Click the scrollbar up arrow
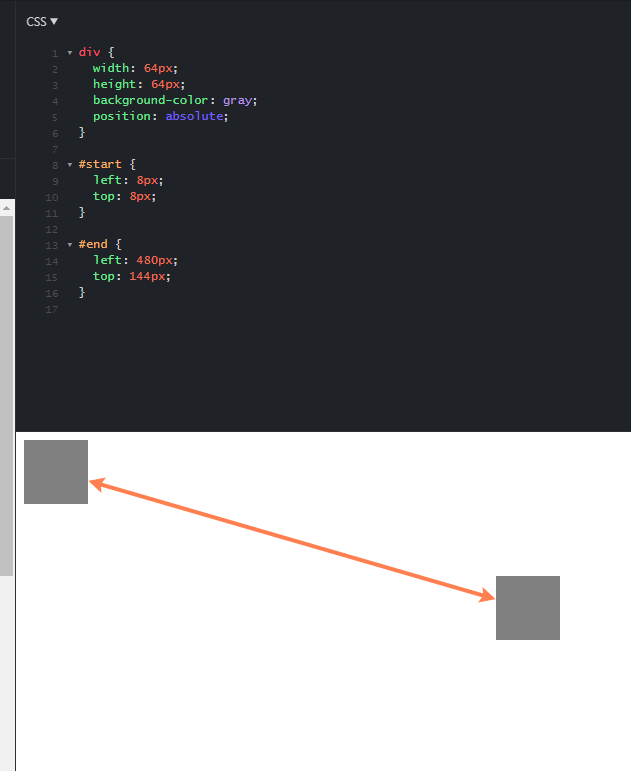631x771 pixels. pyautogui.click(x=6, y=208)
